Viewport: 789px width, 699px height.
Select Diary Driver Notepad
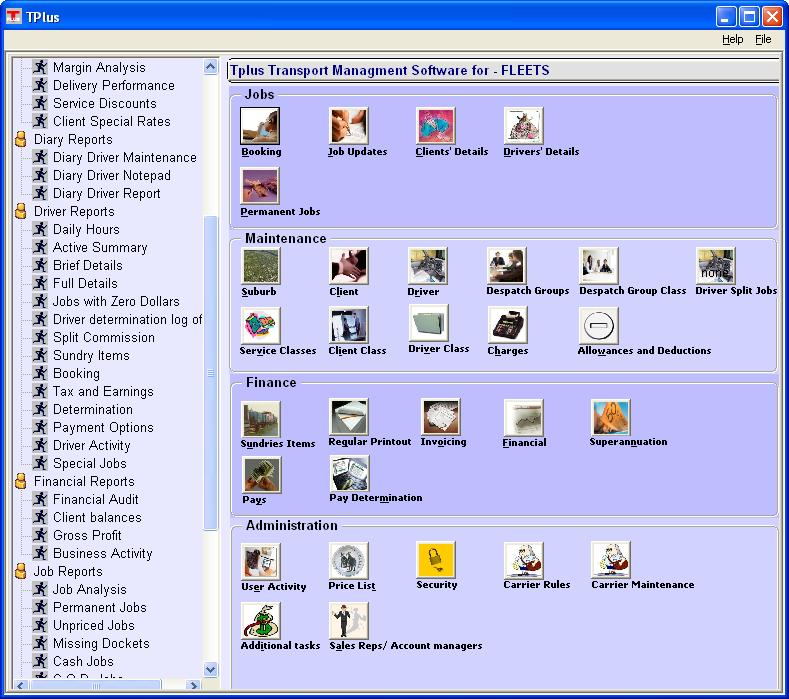(x=112, y=176)
